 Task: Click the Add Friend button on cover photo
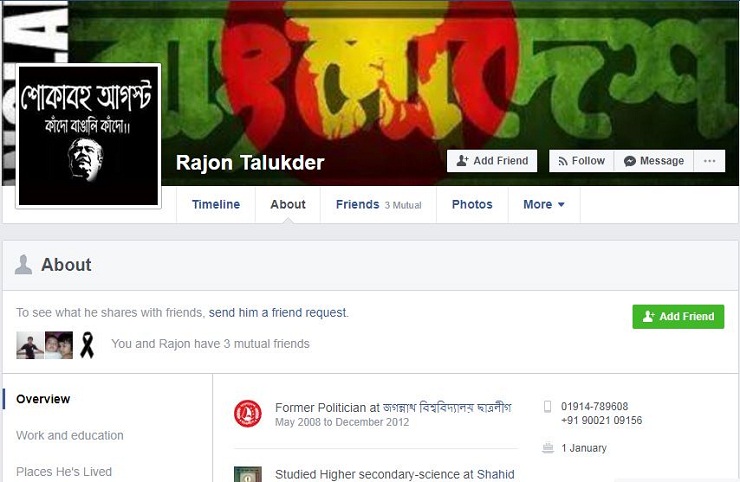[492, 161]
